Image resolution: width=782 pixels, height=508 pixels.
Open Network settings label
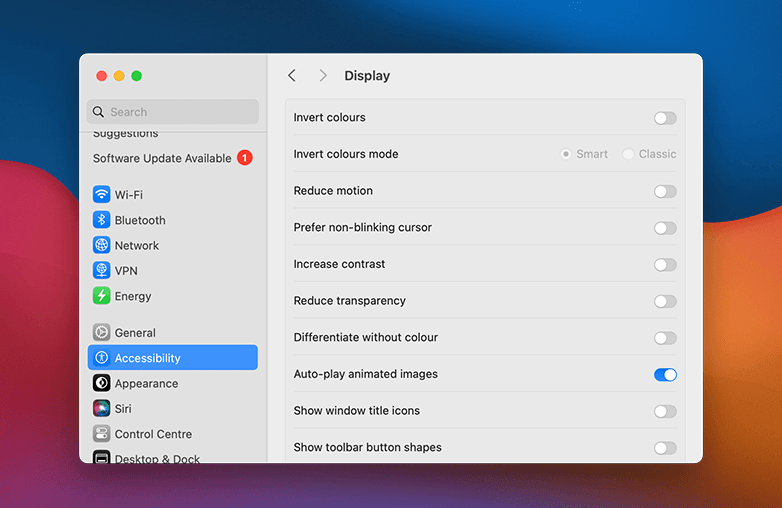point(137,246)
